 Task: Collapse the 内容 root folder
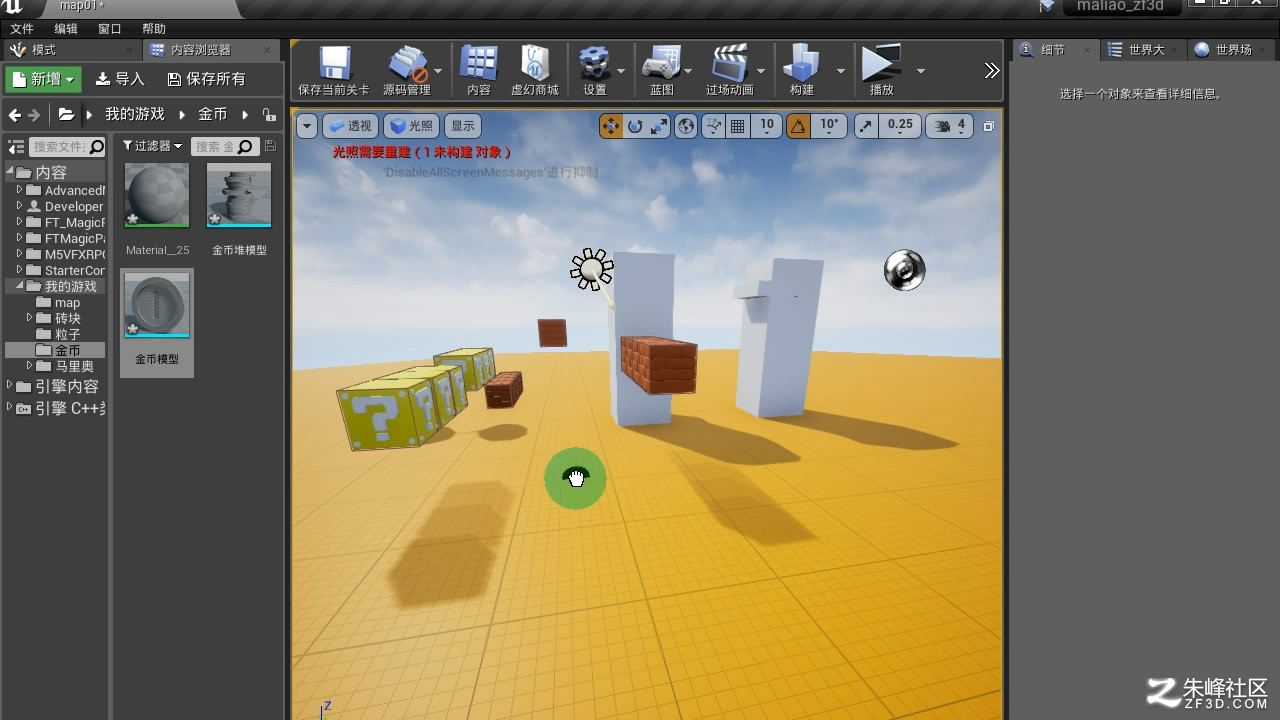[x=10, y=172]
